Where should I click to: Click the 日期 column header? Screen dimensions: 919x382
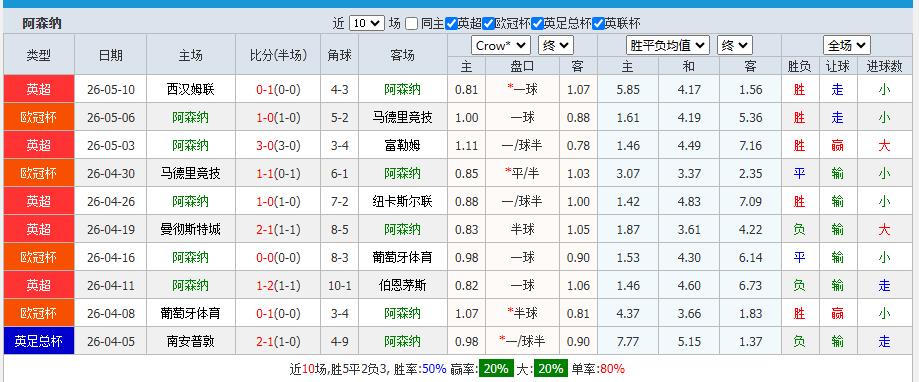coord(111,56)
